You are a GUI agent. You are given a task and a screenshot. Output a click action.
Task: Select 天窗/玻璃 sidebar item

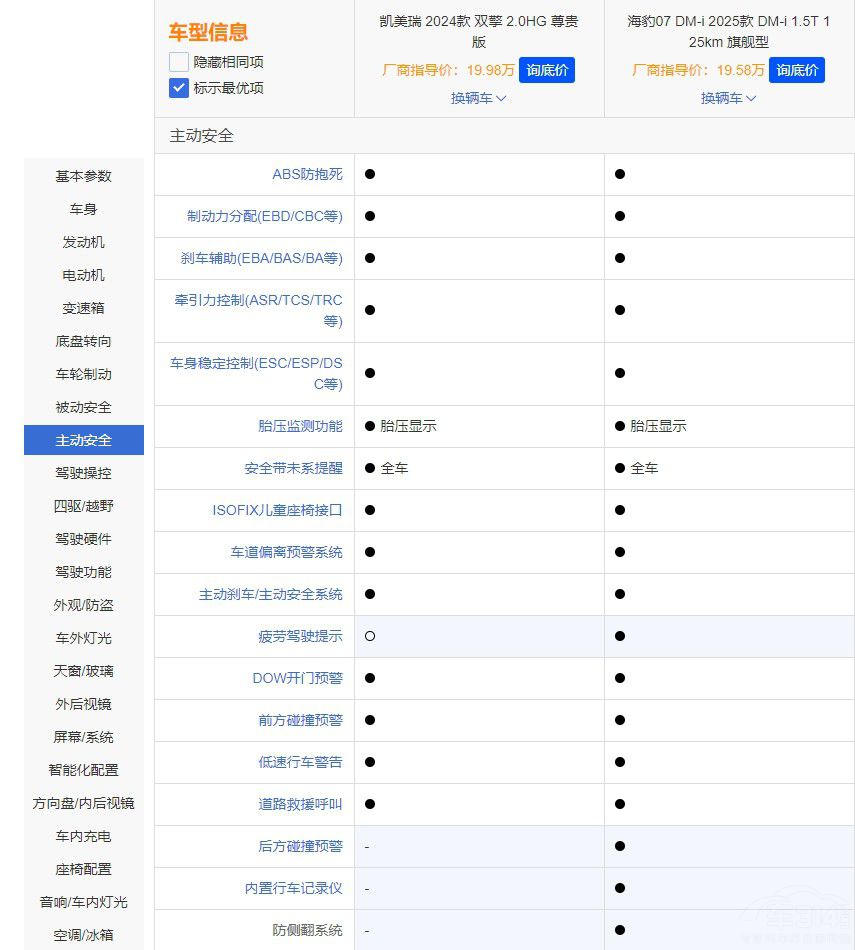tap(84, 671)
